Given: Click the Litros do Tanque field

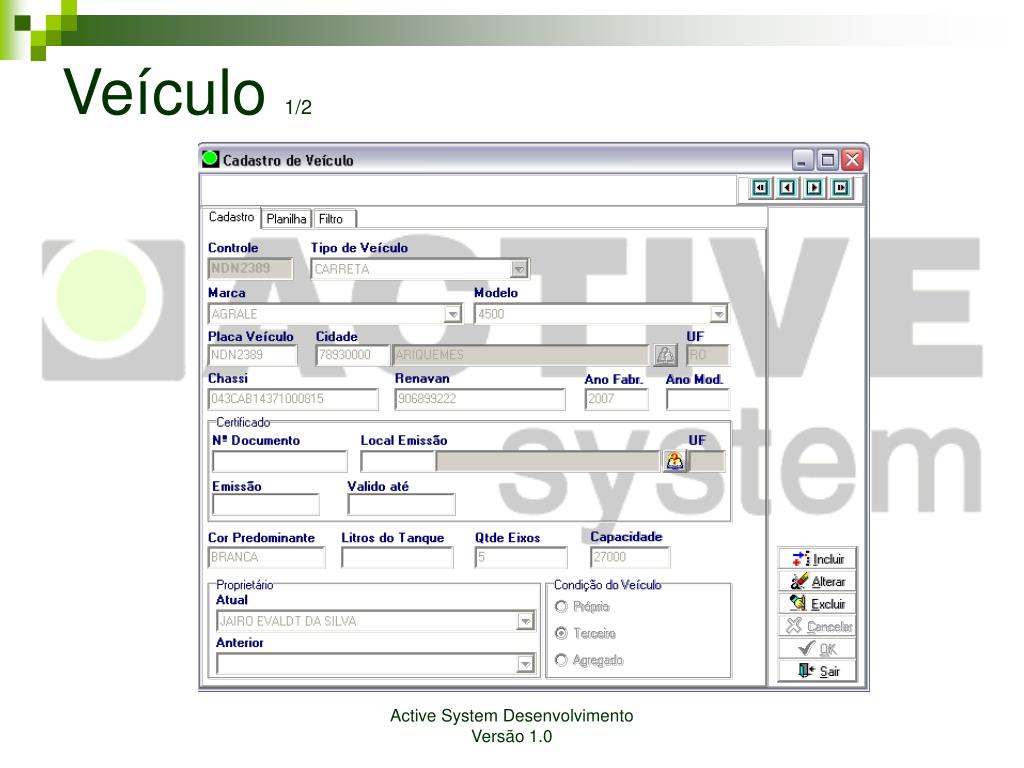Looking at the screenshot, I should pyautogui.click(x=397, y=557).
